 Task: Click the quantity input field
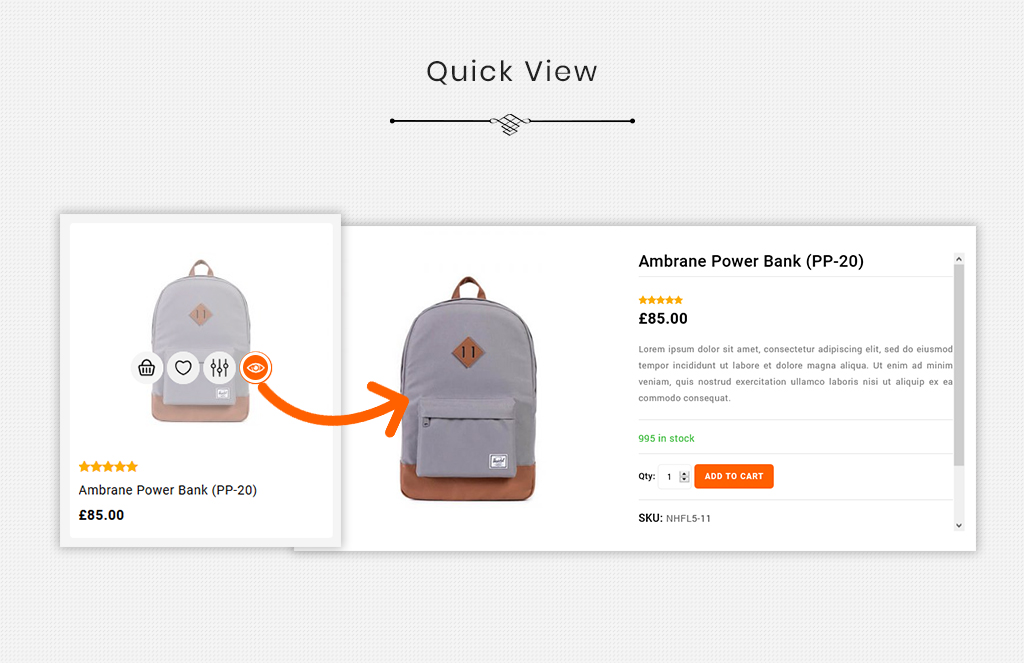(x=674, y=477)
